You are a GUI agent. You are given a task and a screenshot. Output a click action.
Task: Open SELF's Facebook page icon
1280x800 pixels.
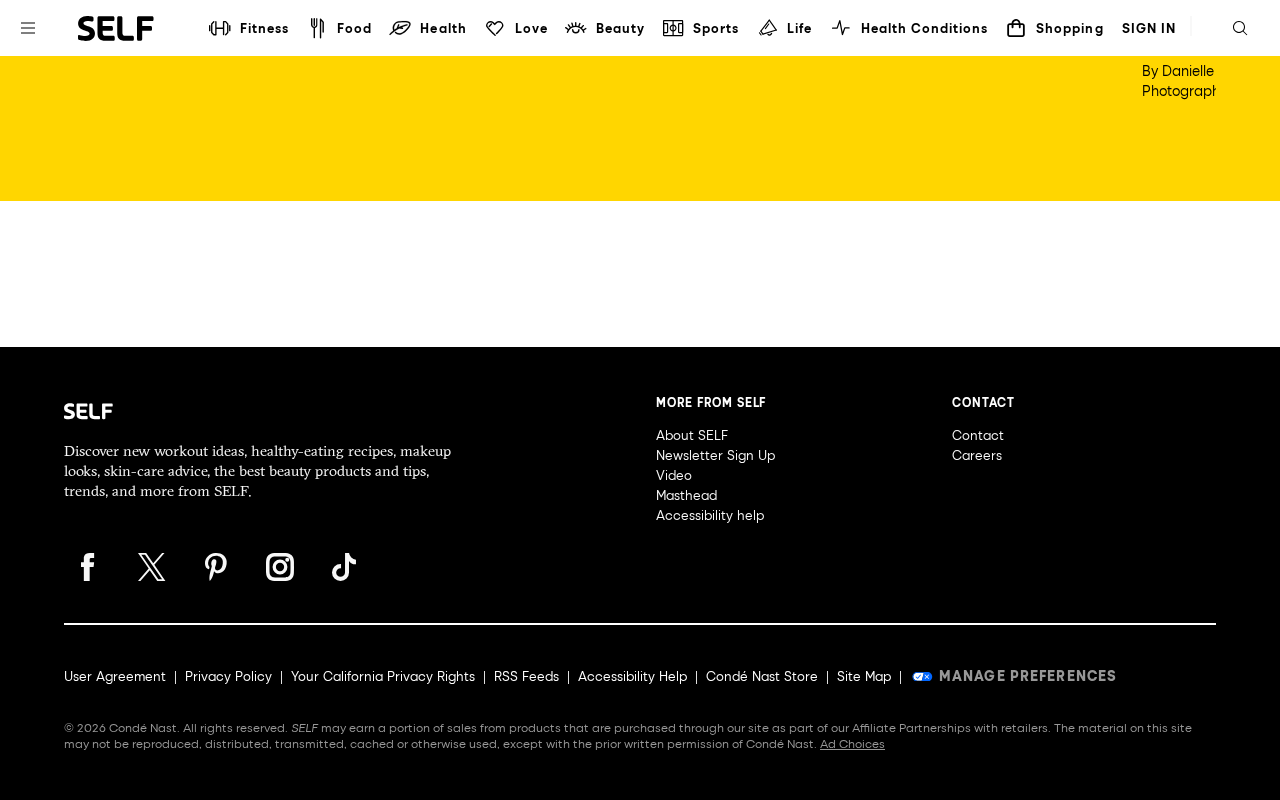tap(88, 567)
